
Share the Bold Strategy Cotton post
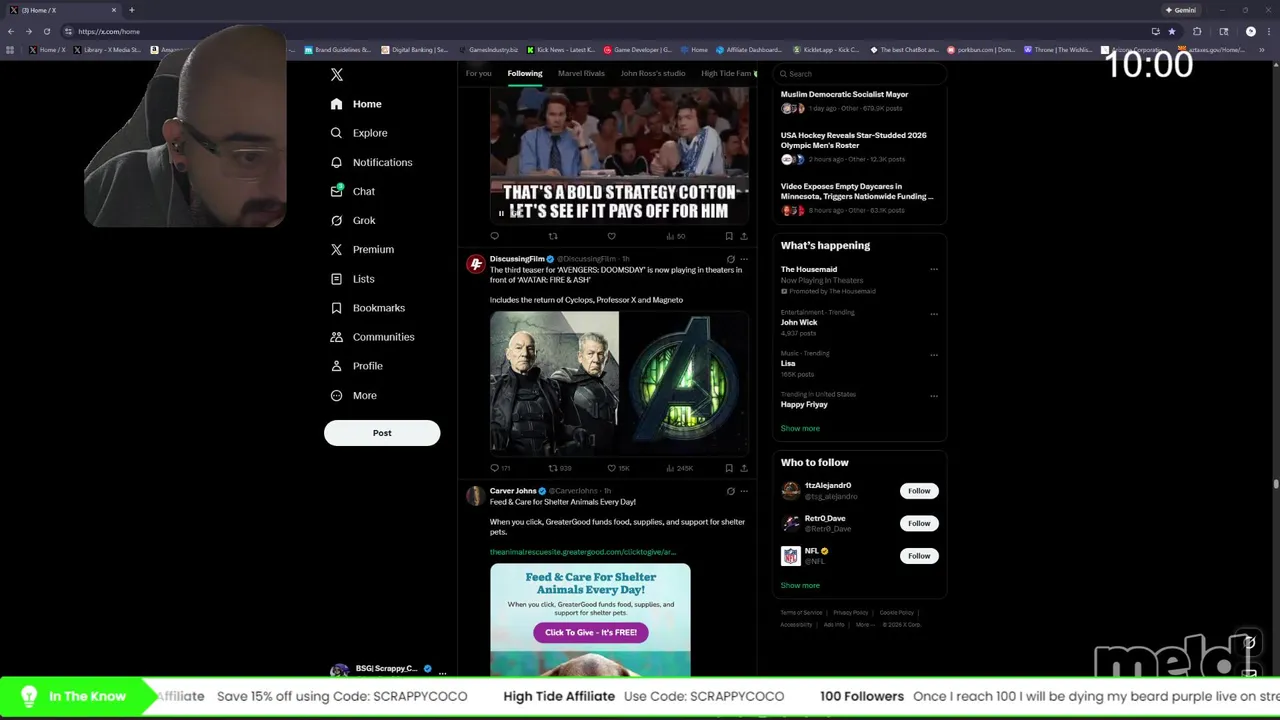[743, 236]
